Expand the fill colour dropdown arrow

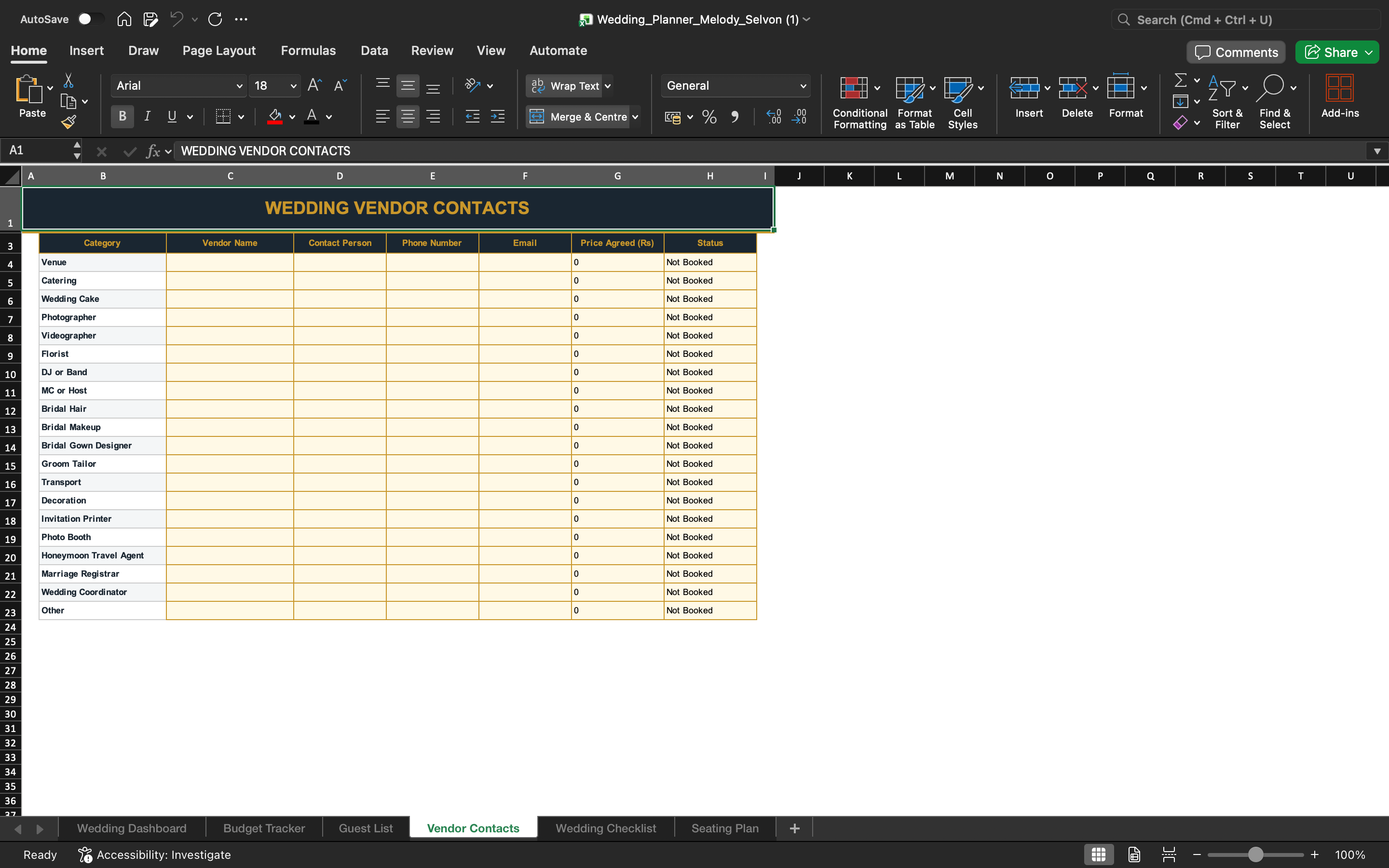pyautogui.click(x=292, y=117)
